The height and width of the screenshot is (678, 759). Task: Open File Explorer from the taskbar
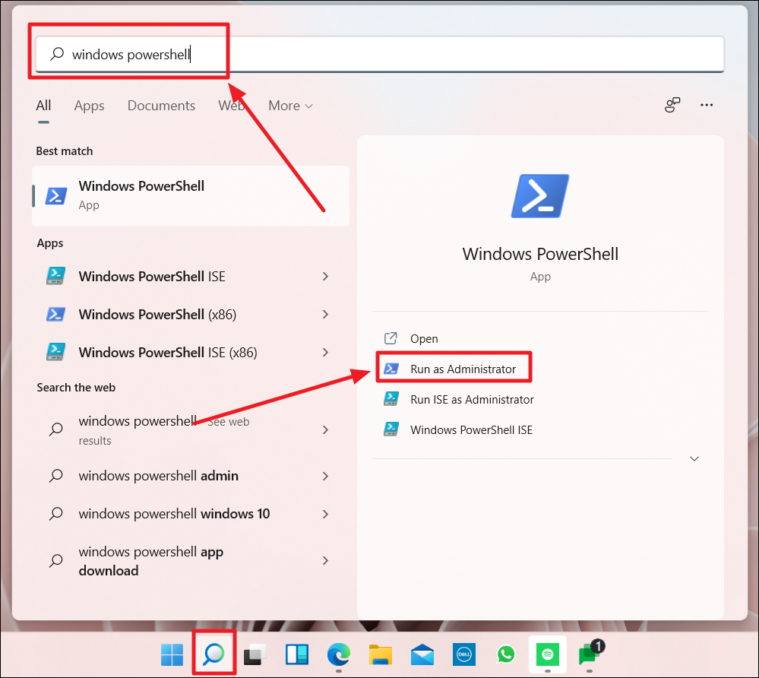click(380, 655)
